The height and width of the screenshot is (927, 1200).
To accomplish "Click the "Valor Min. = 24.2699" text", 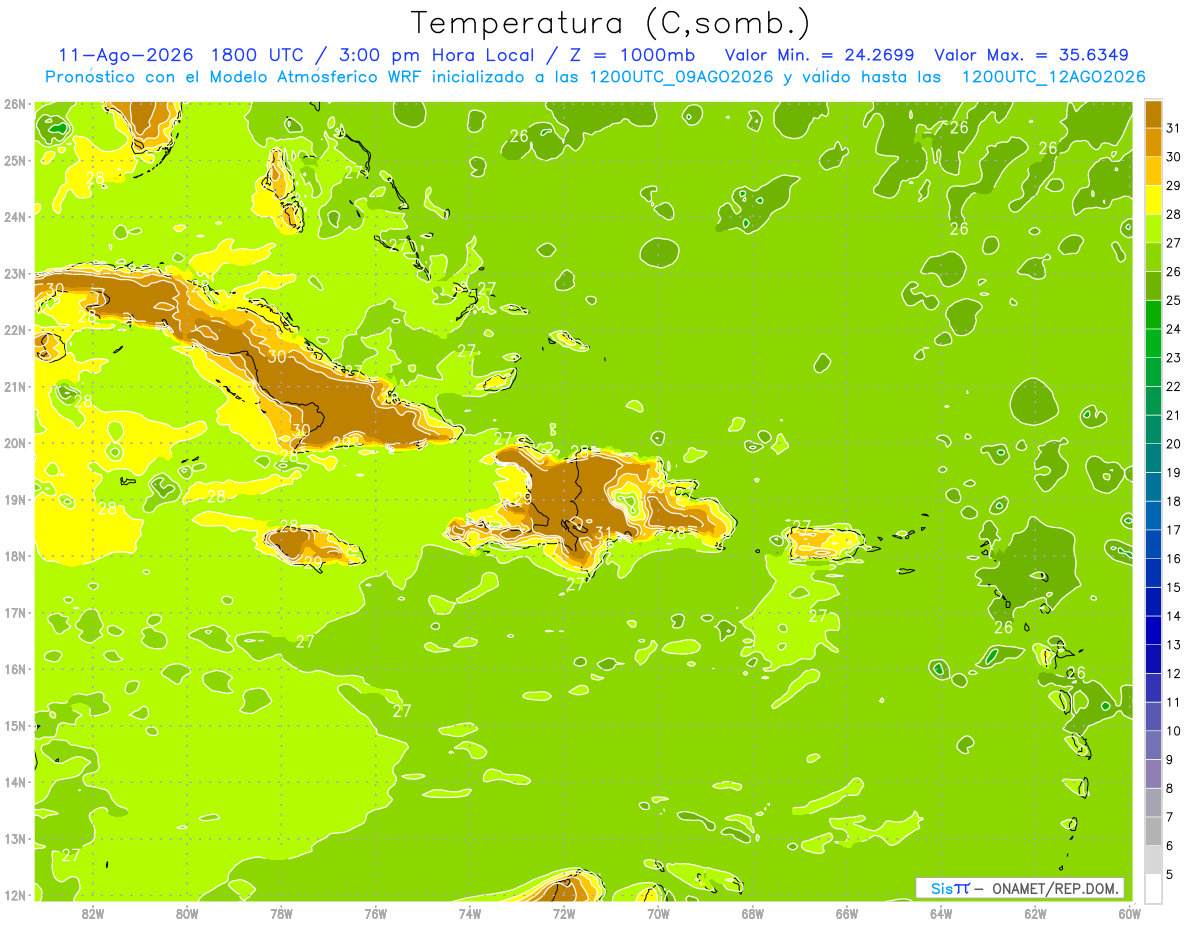I will point(820,55).
